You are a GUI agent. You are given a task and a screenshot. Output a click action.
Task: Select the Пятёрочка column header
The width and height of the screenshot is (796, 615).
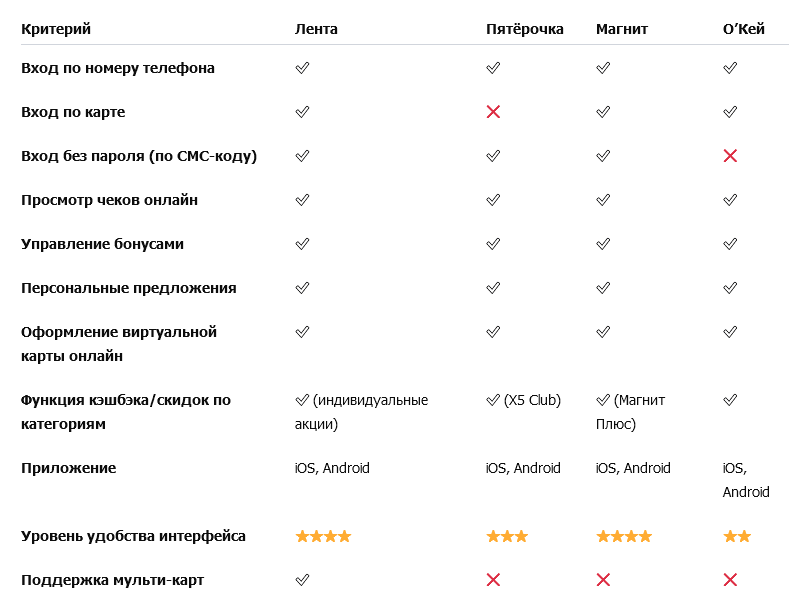pos(524,29)
